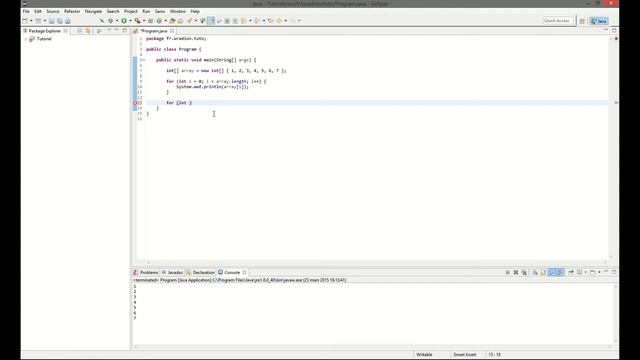Click the Terminate icon in Console toolbar
The height and width of the screenshot is (360, 640).
click(x=508, y=272)
